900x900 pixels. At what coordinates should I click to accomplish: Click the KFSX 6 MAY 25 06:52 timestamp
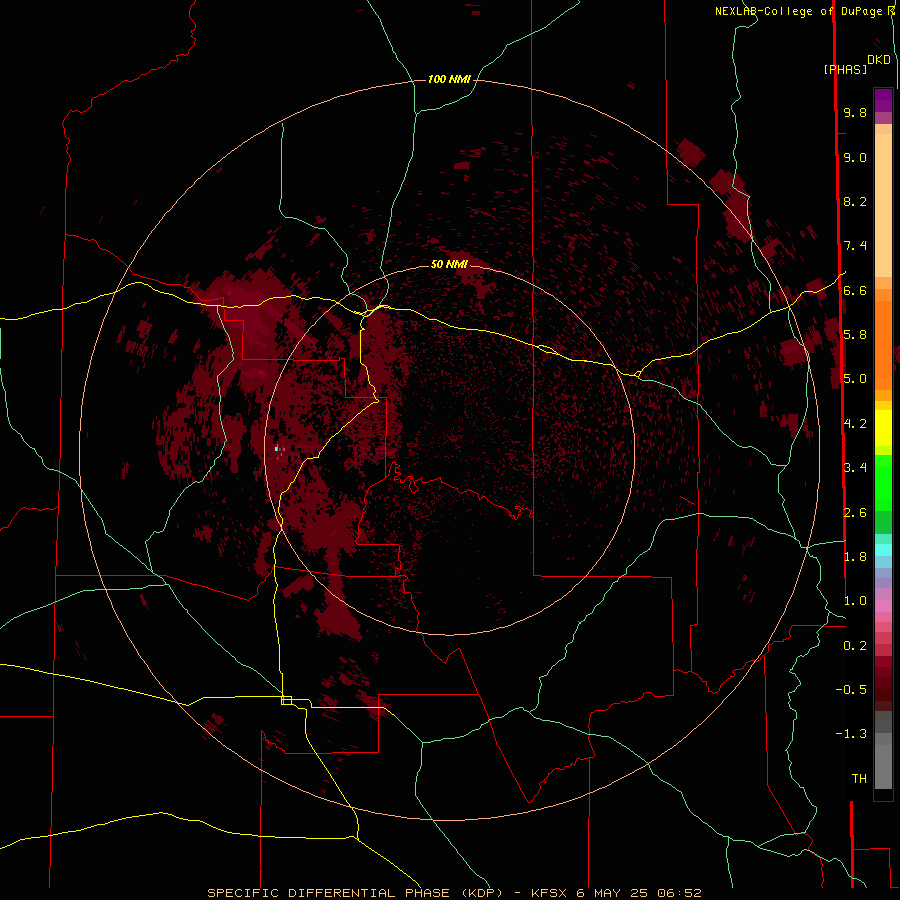click(x=616, y=893)
